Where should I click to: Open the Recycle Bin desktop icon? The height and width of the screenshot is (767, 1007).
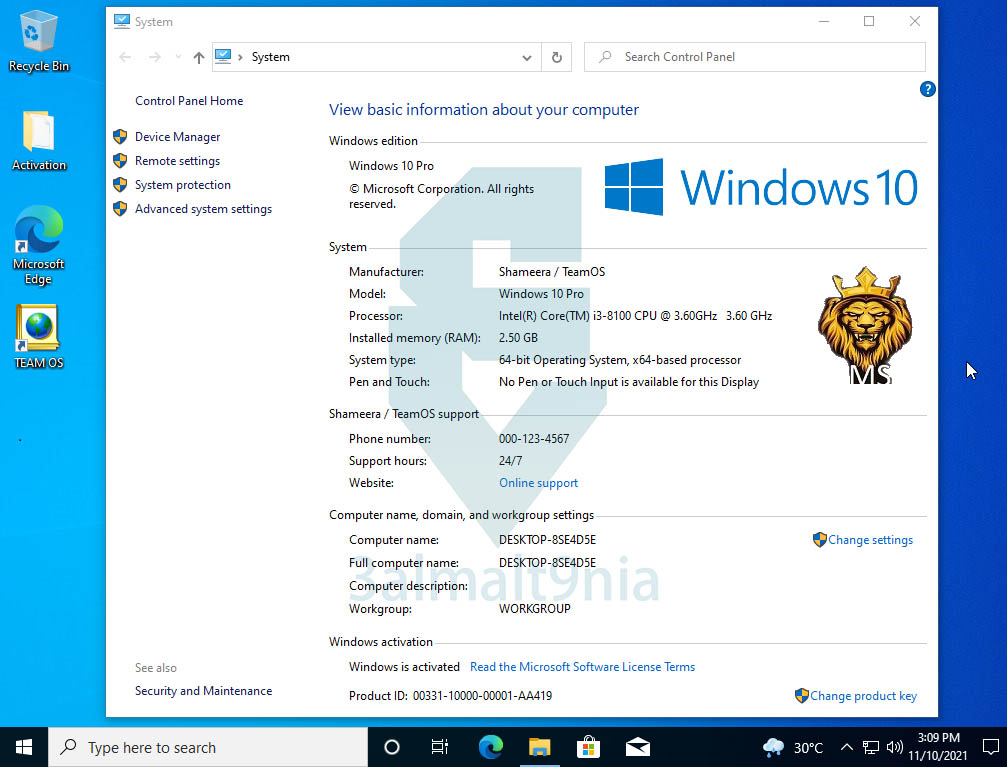pos(39,41)
